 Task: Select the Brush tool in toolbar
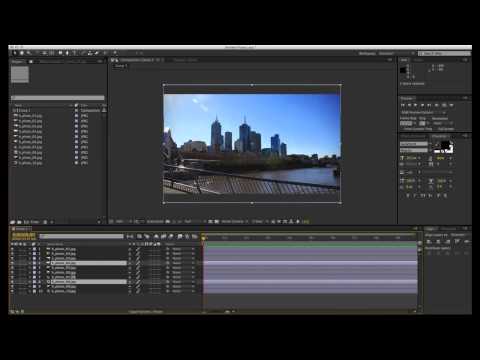click(83, 53)
